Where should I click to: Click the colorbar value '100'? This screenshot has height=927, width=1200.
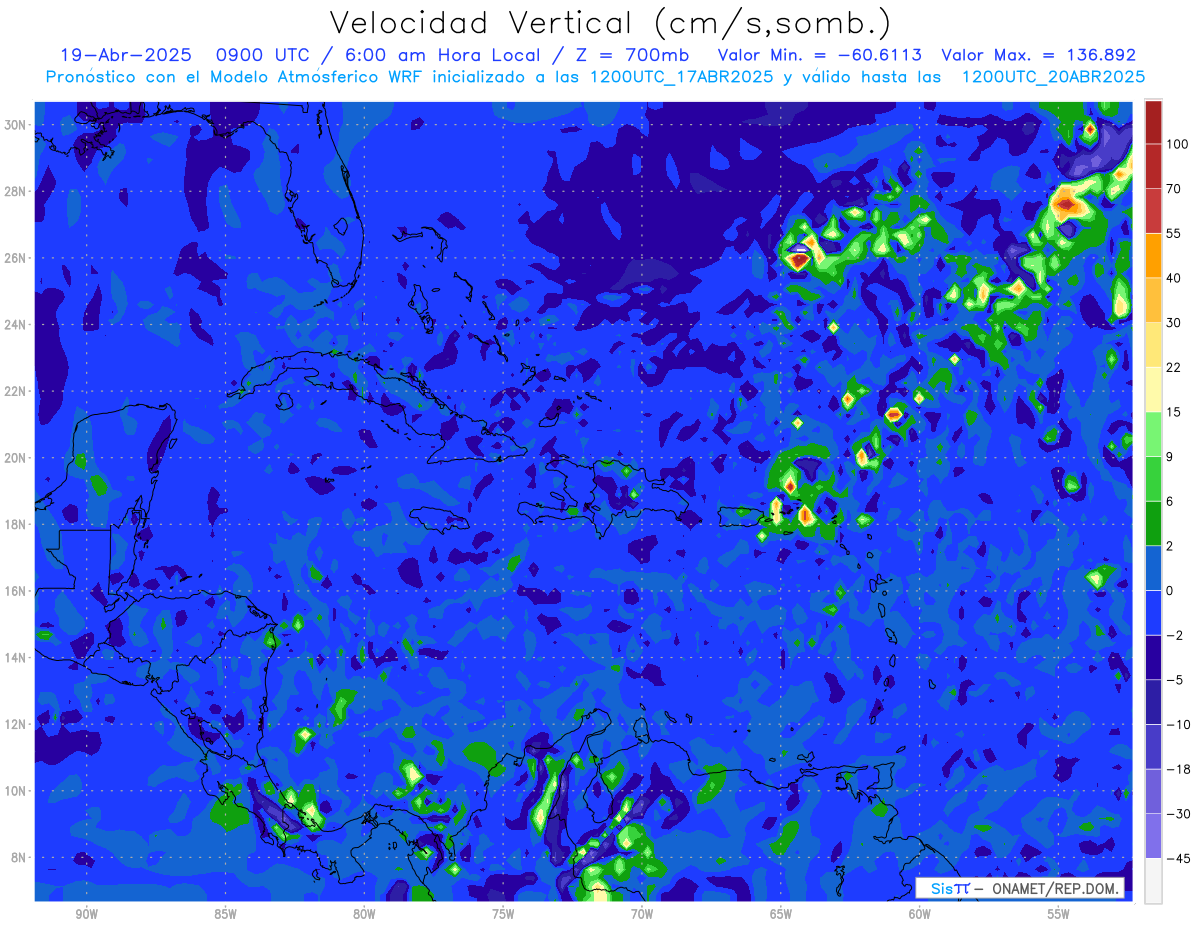coord(1178,145)
